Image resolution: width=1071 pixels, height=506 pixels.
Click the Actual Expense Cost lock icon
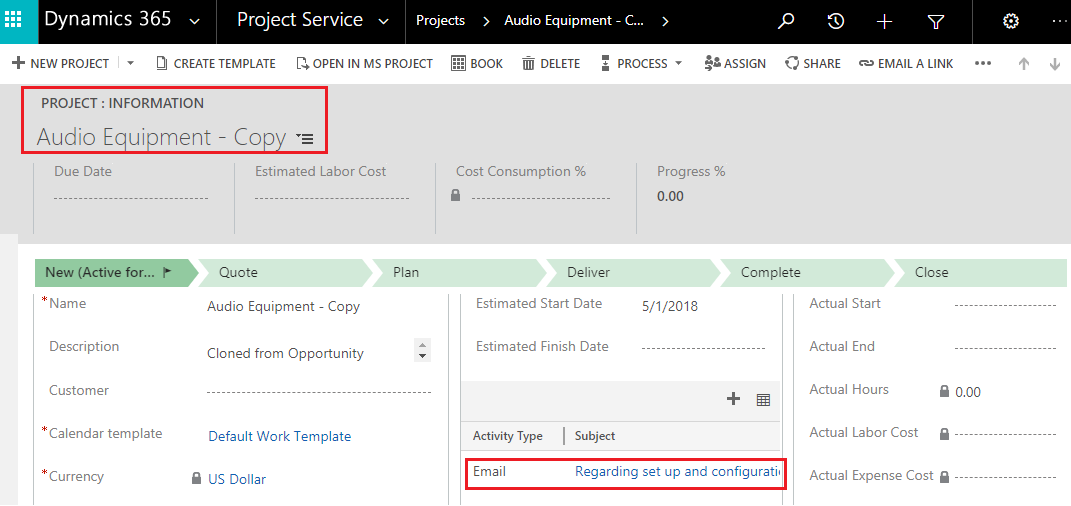pyautogui.click(x=945, y=477)
